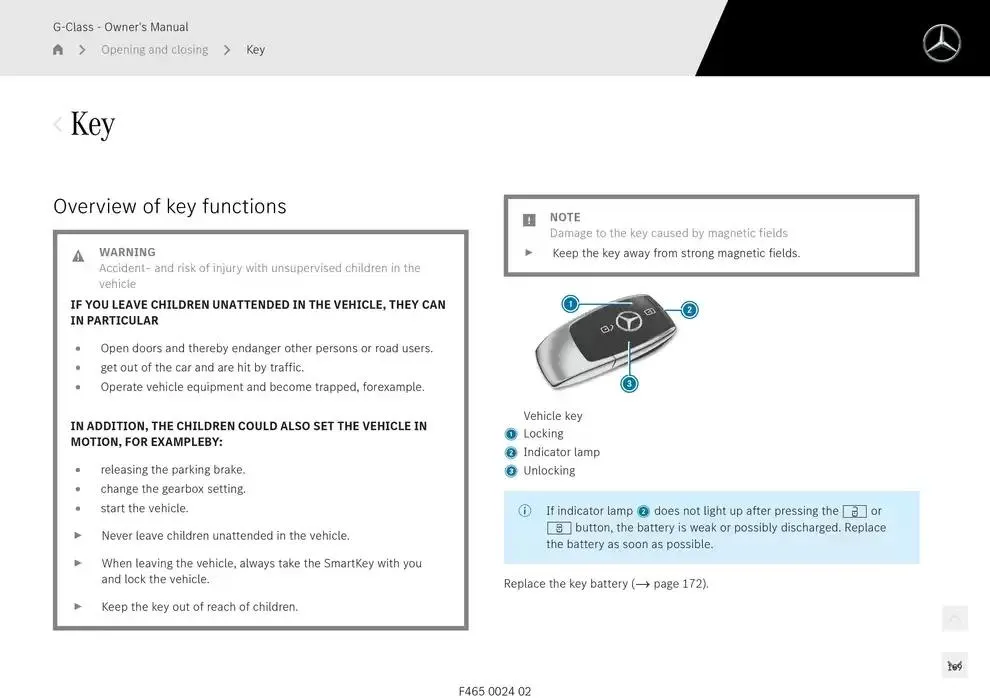Image resolution: width=990 pixels, height=700 pixels.
Task: Click the warning triangle icon
Action: click(78, 256)
